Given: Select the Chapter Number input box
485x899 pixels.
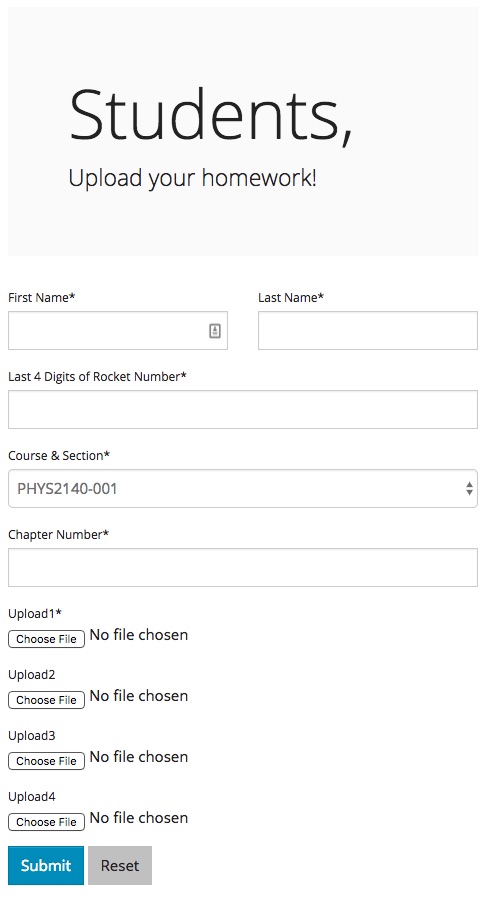Looking at the screenshot, I should point(242,568).
